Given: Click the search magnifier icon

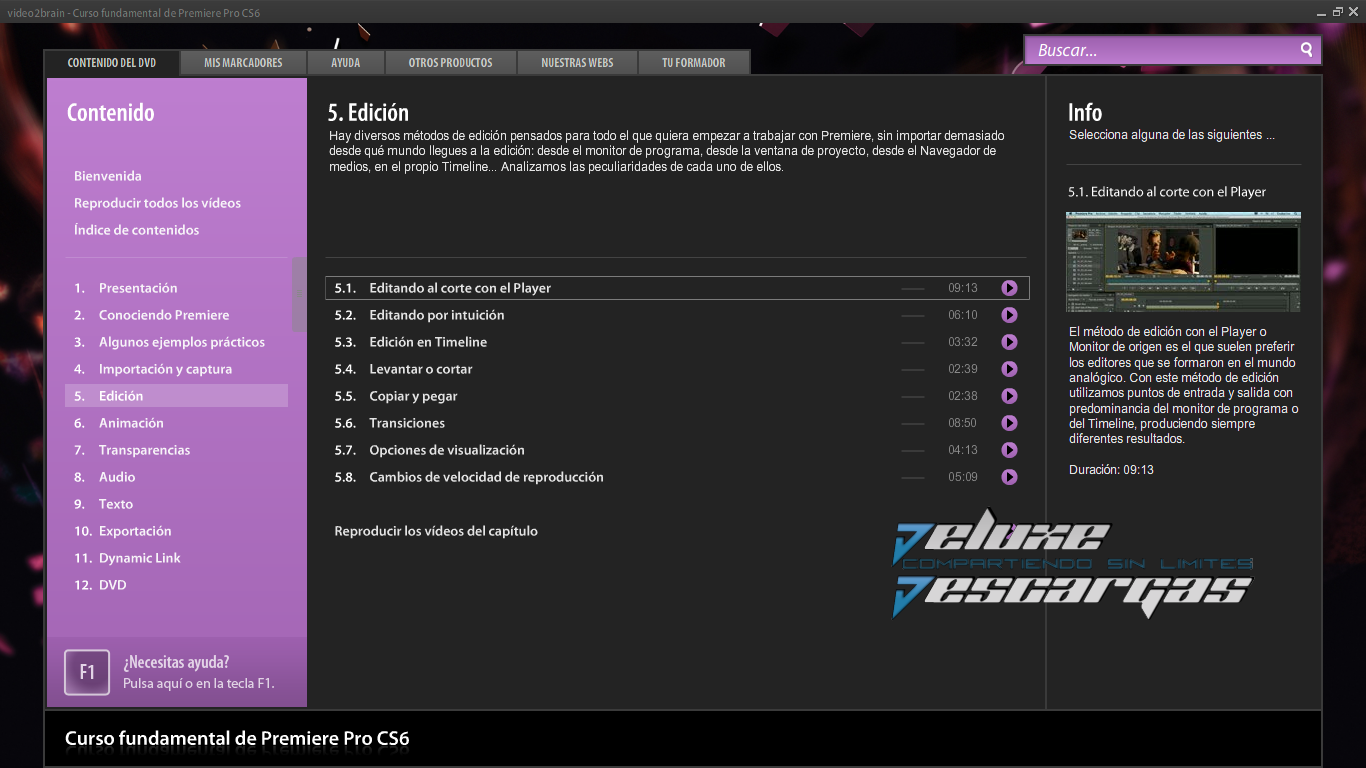Looking at the screenshot, I should 1306,50.
